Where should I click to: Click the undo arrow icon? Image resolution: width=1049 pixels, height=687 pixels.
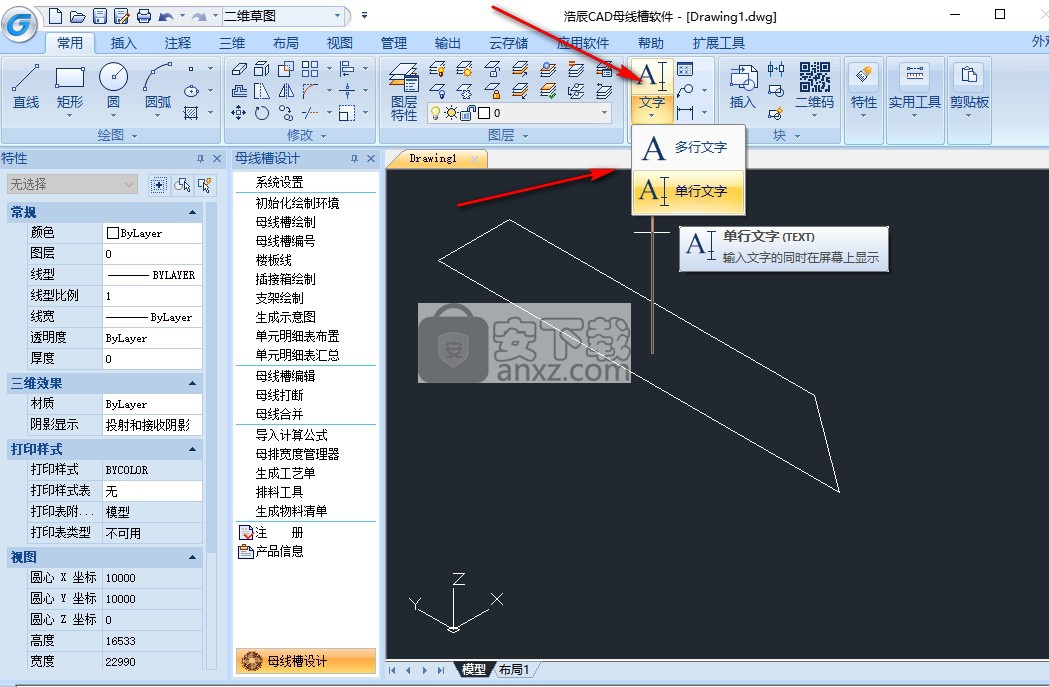click(x=166, y=15)
